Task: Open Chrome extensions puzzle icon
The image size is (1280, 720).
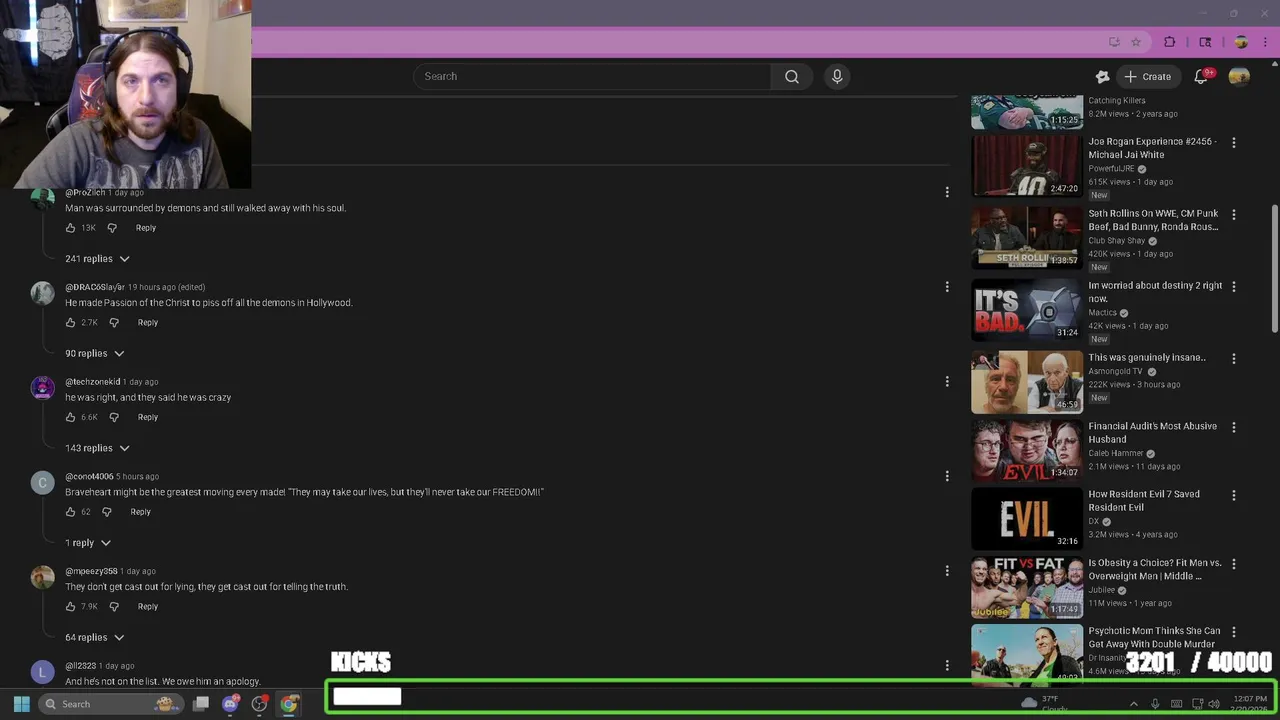Action: click(1169, 42)
